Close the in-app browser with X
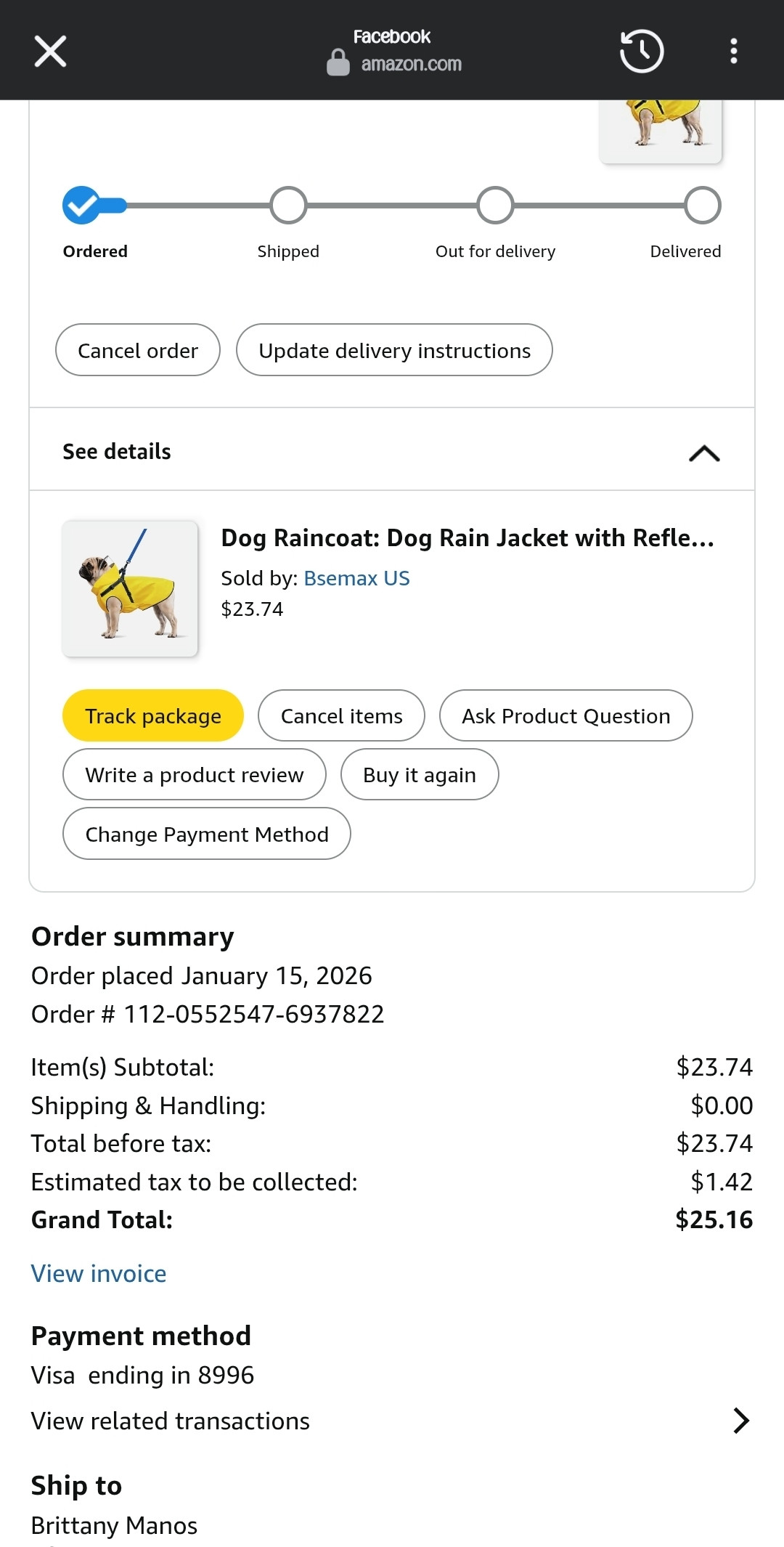Image resolution: width=784 pixels, height=1547 pixels. click(50, 52)
